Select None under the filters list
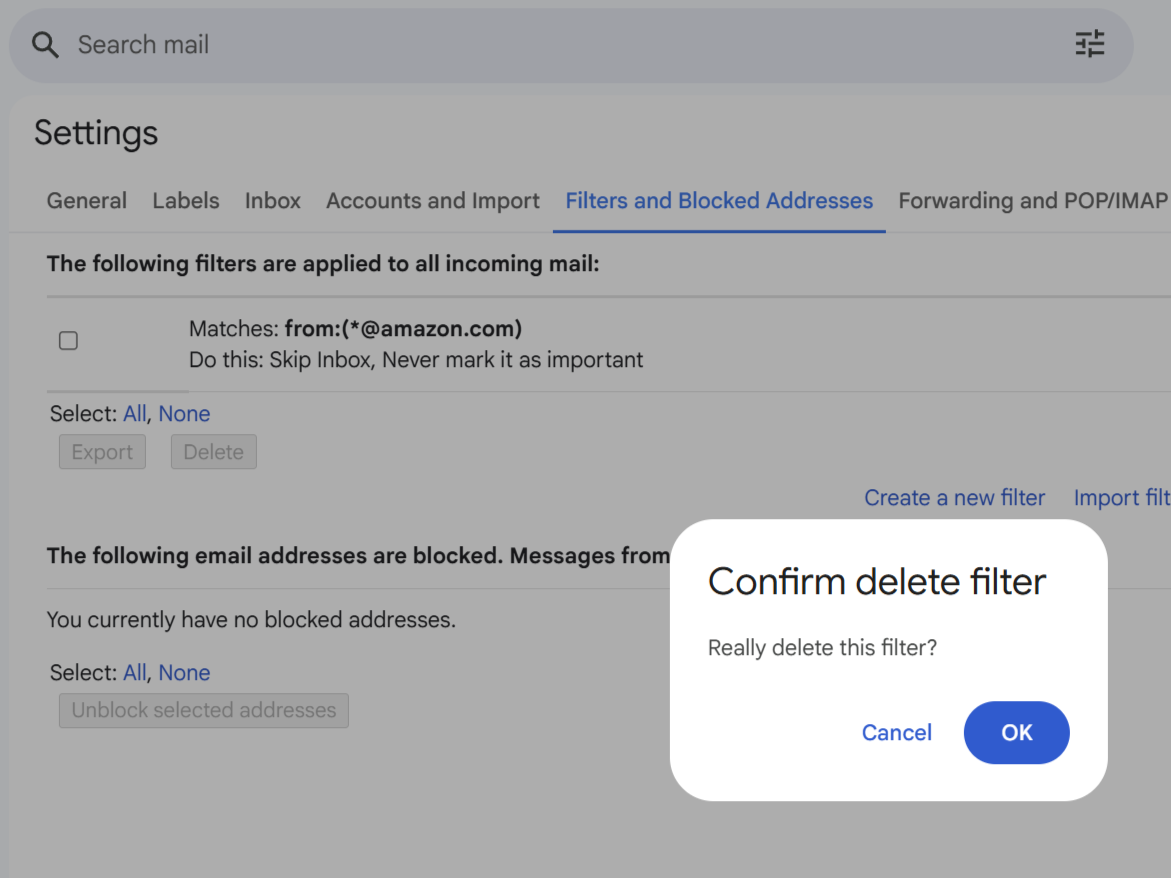The height and width of the screenshot is (878, 1171). point(184,414)
